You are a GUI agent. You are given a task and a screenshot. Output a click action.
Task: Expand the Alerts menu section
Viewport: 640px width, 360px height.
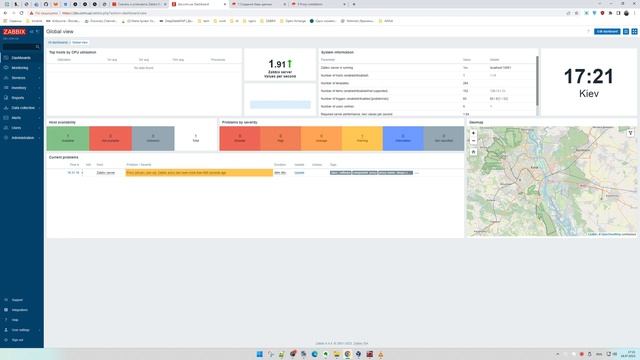point(21,118)
